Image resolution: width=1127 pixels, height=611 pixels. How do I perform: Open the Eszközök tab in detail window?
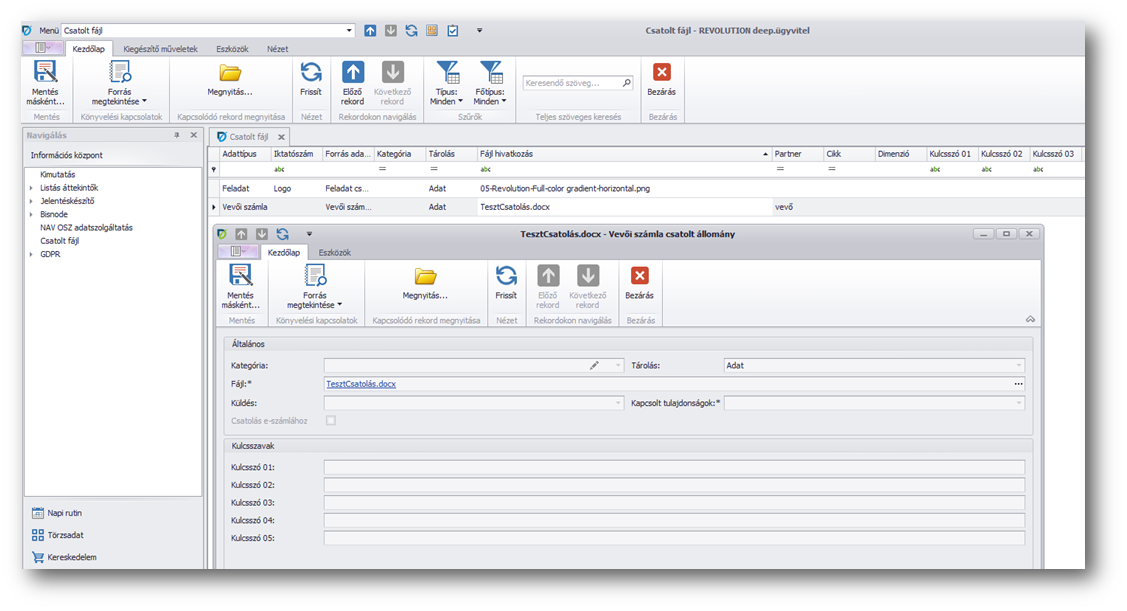coord(335,253)
